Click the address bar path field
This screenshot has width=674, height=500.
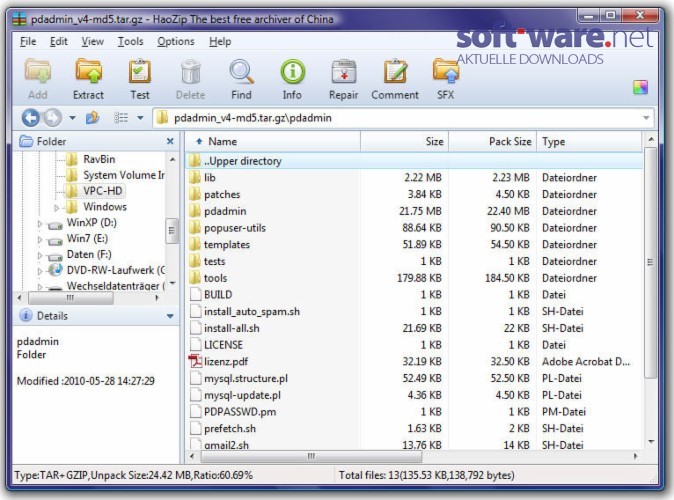pyautogui.click(x=403, y=118)
